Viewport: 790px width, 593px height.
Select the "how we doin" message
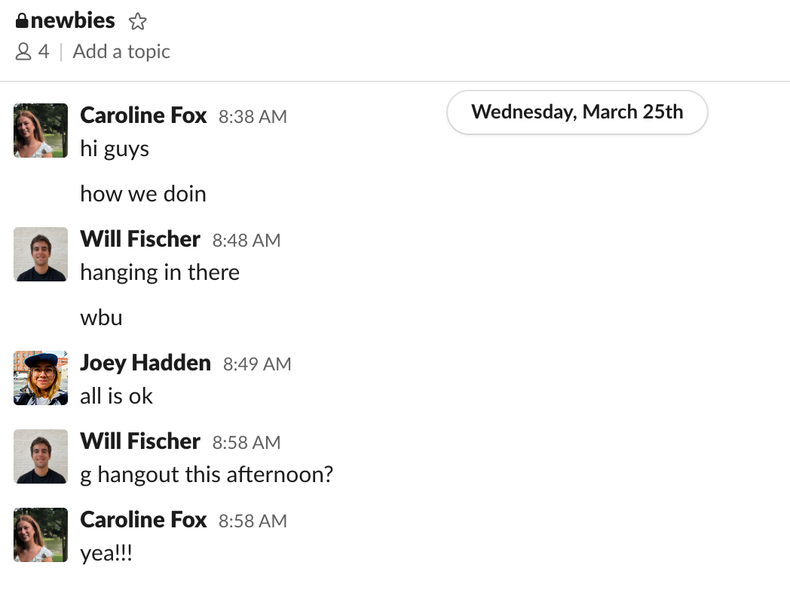click(x=143, y=194)
